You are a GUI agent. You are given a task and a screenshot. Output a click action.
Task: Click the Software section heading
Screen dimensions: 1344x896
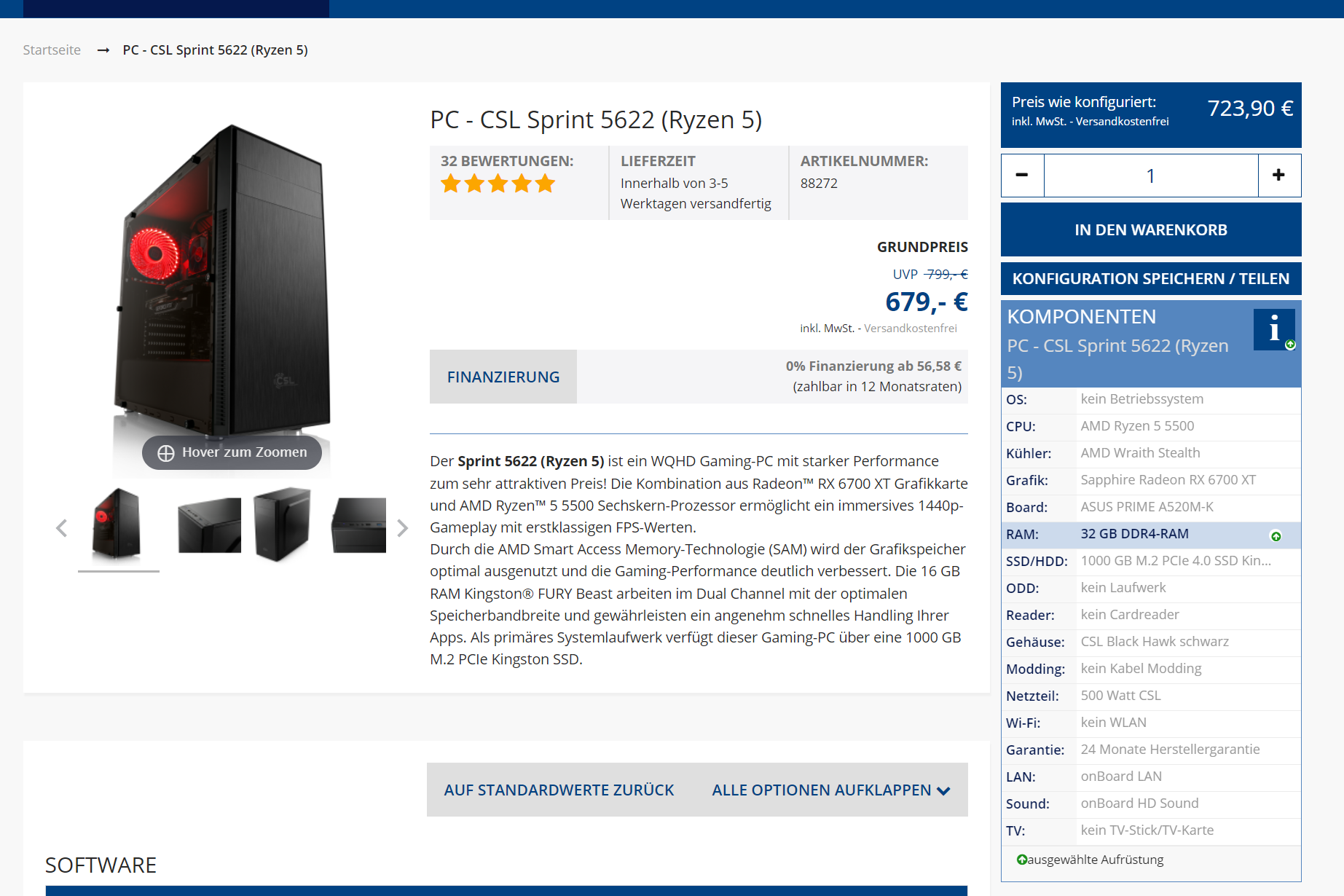pyautogui.click(x=101, y=865)
